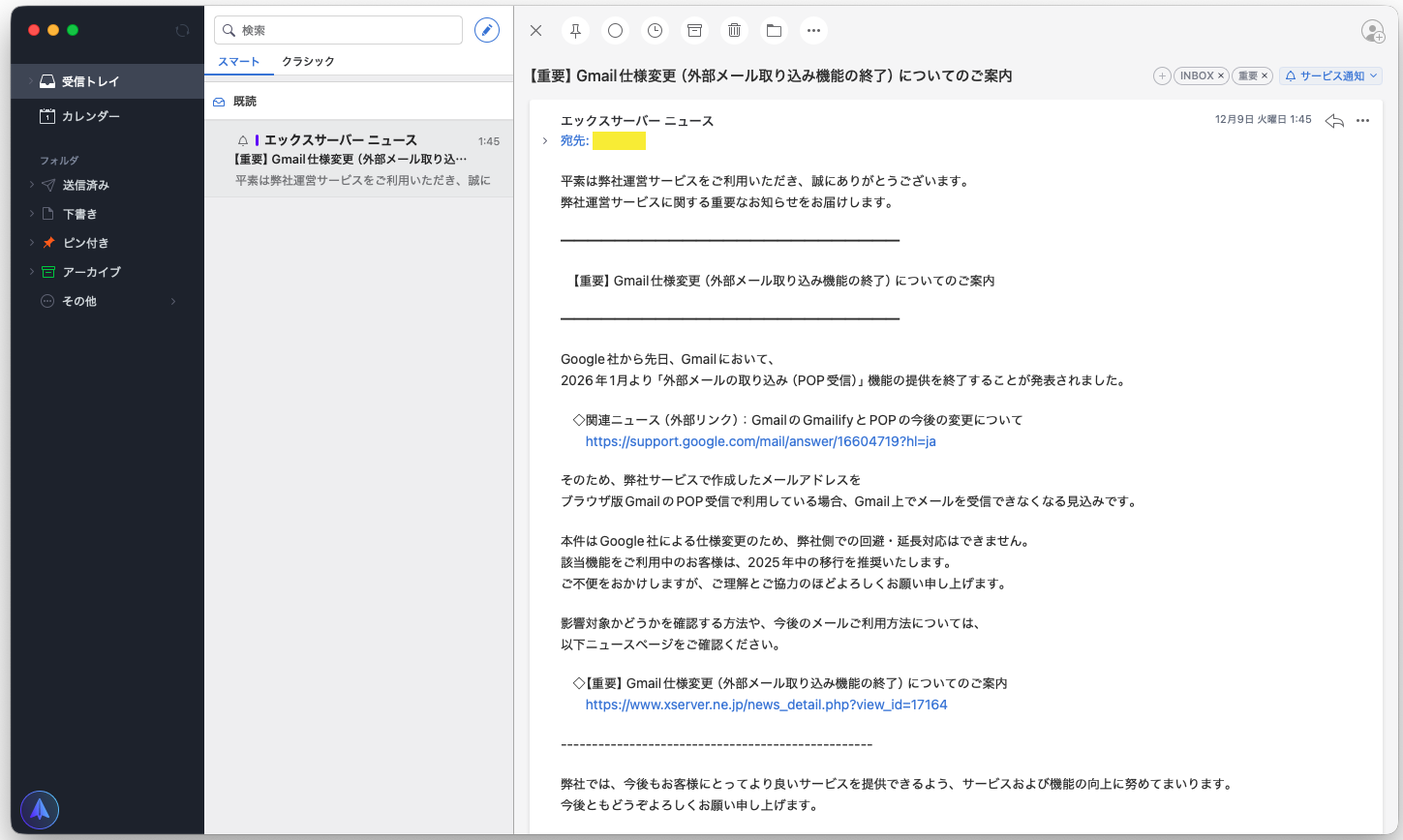Mark email unread with circle icon
Image resolution: width=1403 pixels, height=840 pixels.
click(x=615, y=30)
